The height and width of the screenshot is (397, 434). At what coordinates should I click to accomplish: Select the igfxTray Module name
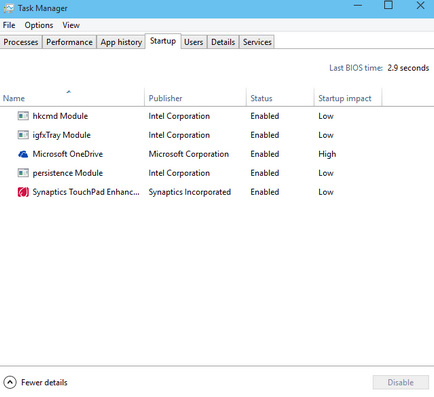(x=62, y=135)
